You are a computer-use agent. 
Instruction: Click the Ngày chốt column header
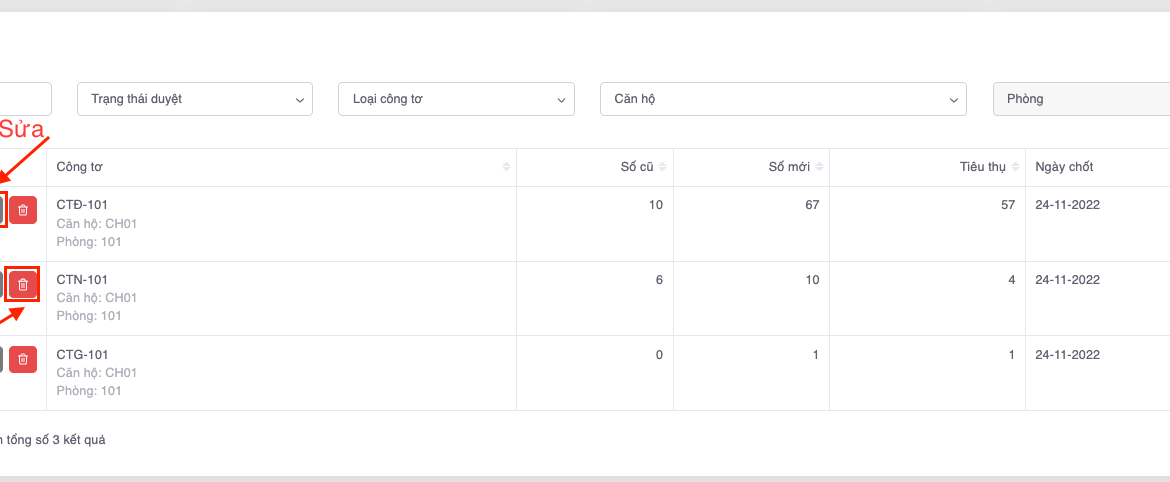coord(1068,166)
